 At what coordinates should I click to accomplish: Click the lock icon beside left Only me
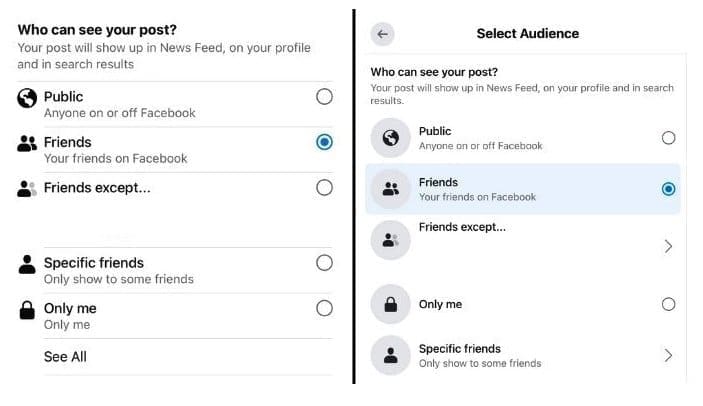pyautogui.click(x=27, y=311)
